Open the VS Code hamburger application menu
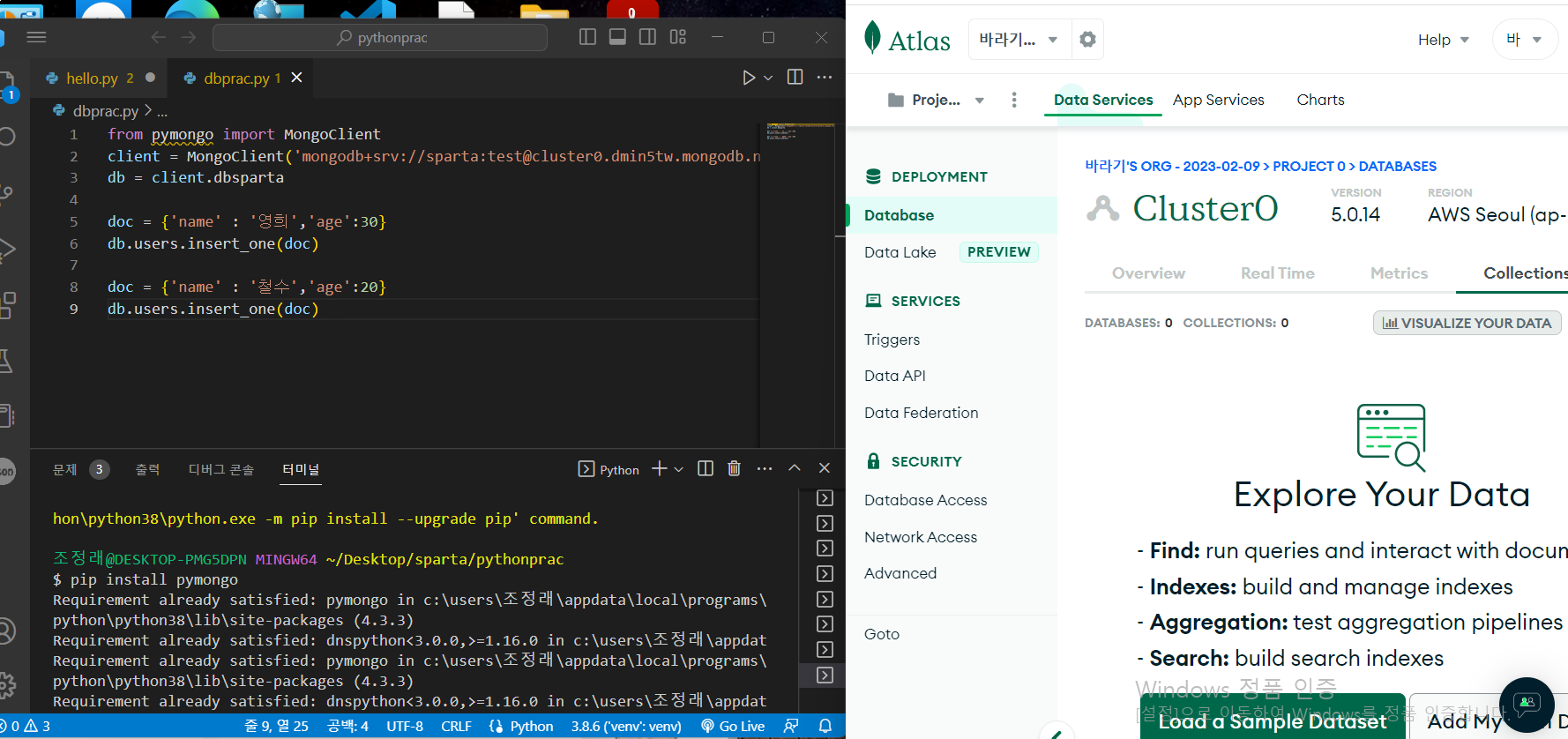The image size is (1568, 739). click(36, 37)
